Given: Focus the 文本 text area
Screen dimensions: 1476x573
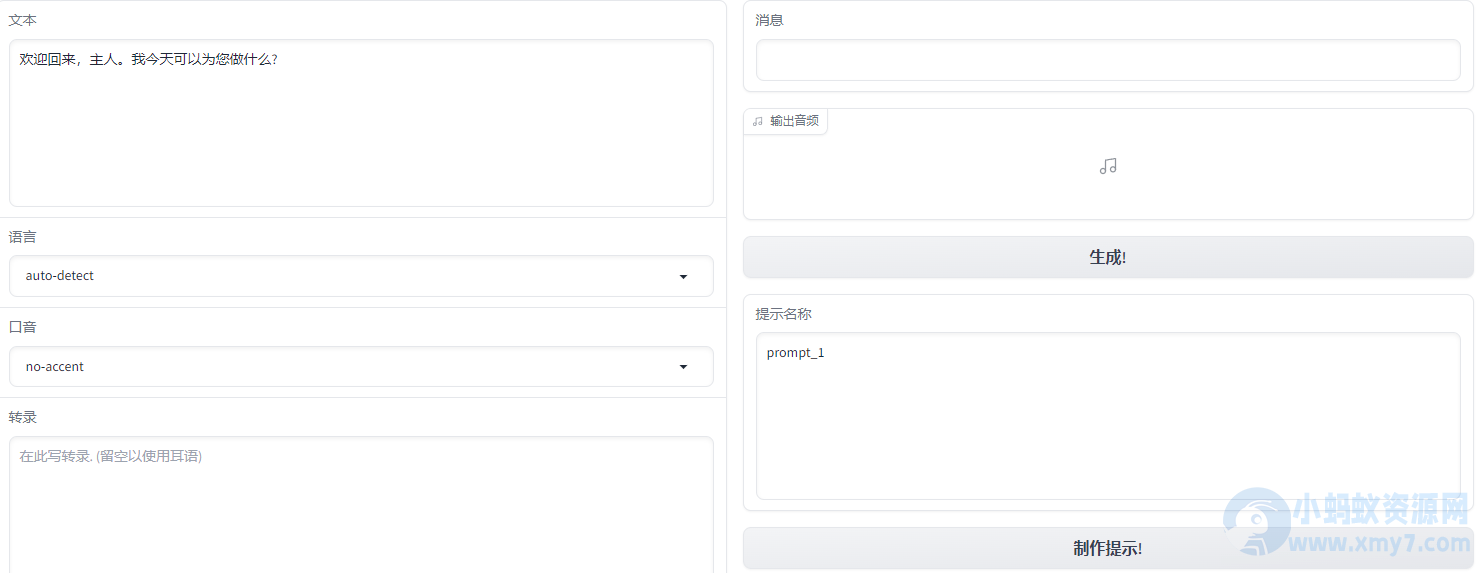Looking at the screenshot, I should [x=361, y=123].
